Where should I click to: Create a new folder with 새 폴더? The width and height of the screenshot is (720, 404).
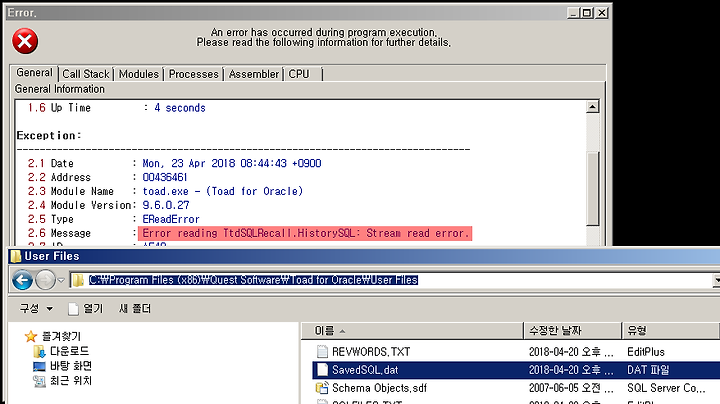point(135,309)
